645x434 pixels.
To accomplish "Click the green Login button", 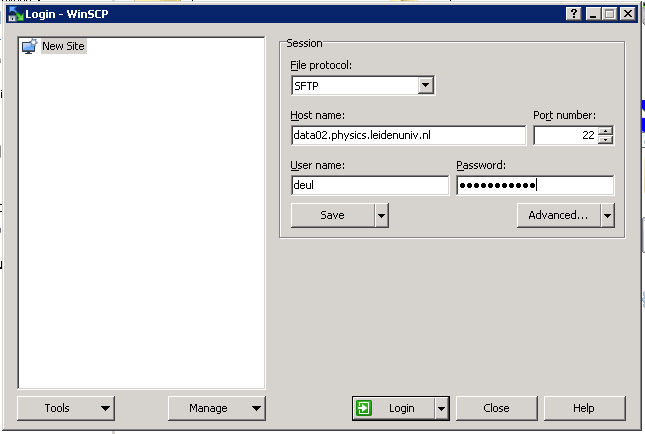I will [392, 408].
